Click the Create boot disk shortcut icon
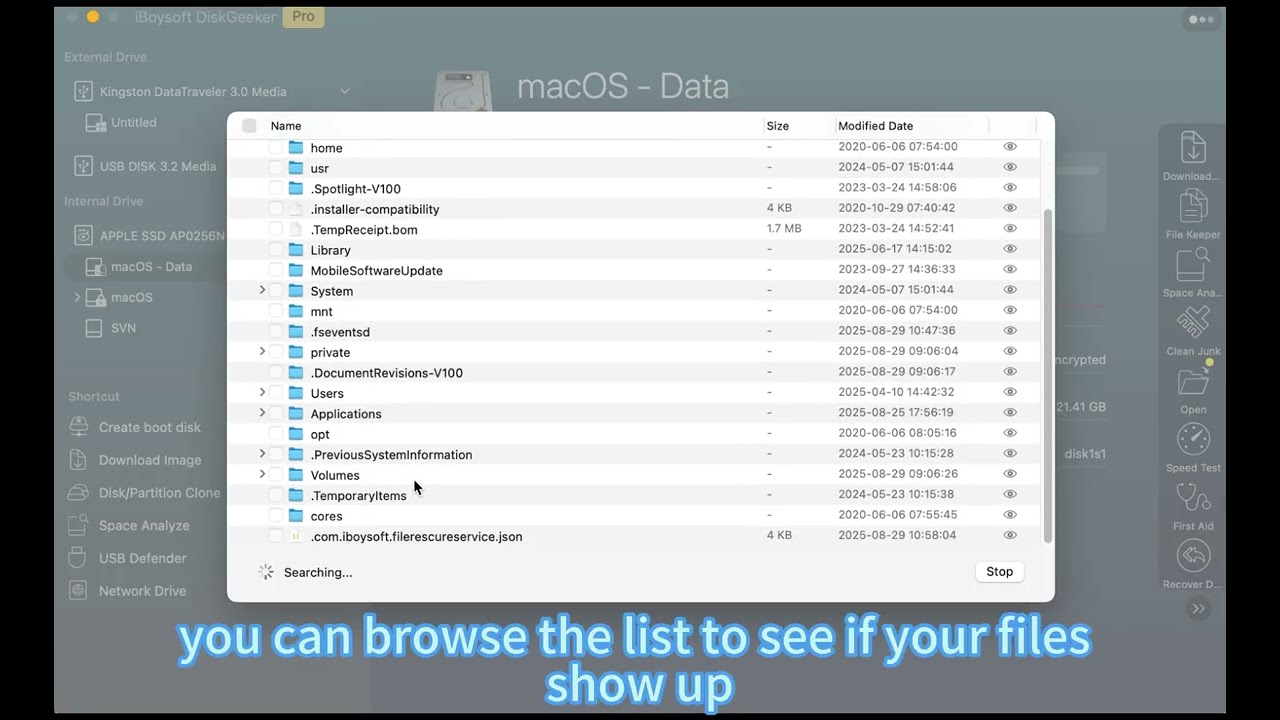This screenshot has width=1280, height=720. 79,427
